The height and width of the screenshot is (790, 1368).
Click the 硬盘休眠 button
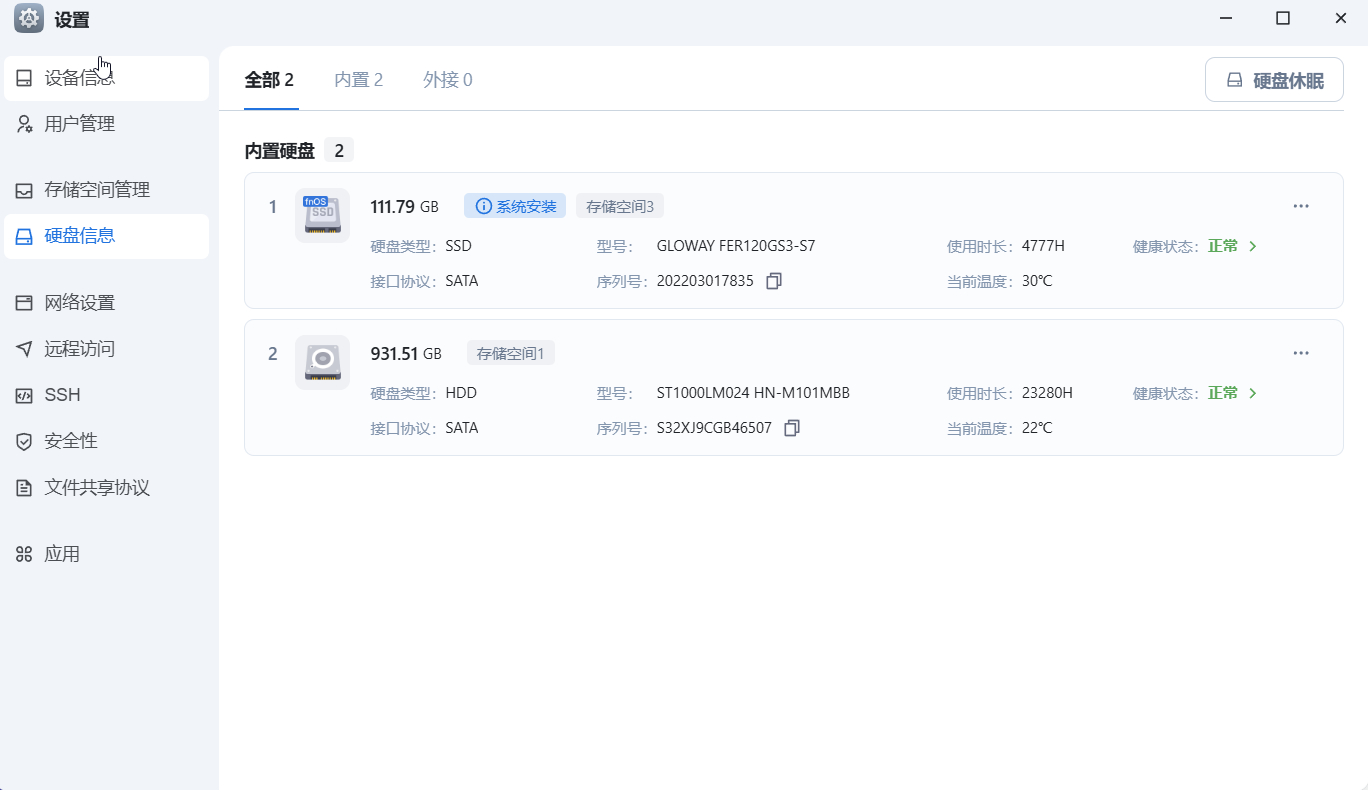[x=1274, y=80]
